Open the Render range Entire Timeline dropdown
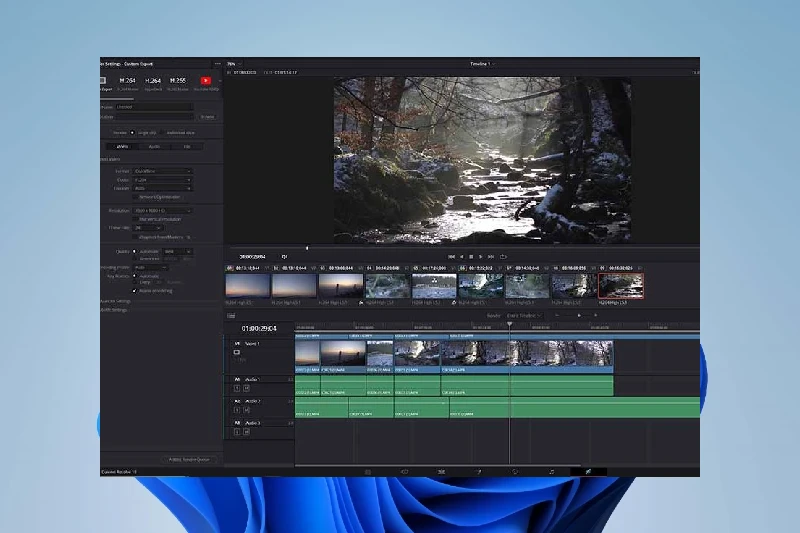 [x=523, y=316]
